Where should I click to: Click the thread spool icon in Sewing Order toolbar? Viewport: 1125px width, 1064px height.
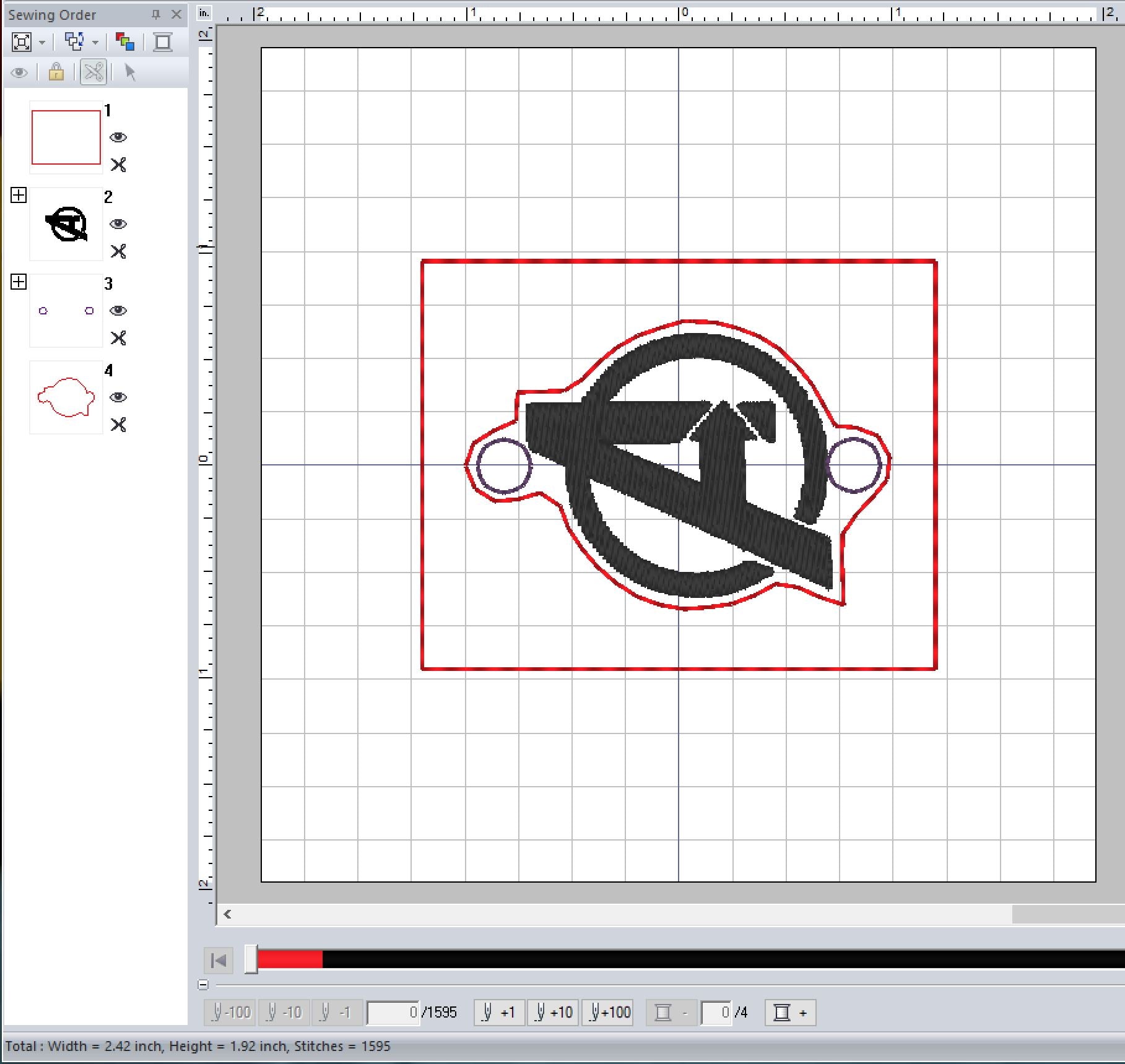(163, 42)
